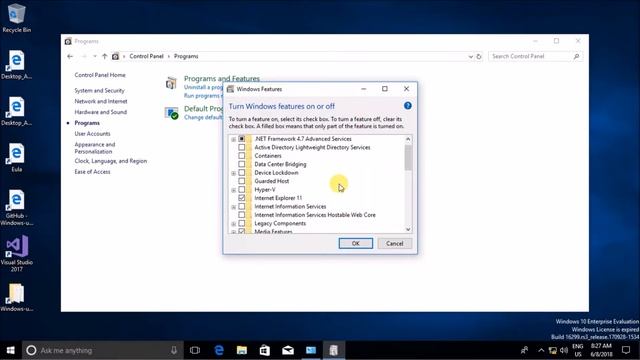Screen dimensions: 640x360
Task: Launch Edge from the taskbar
Action: pos(219,350)
